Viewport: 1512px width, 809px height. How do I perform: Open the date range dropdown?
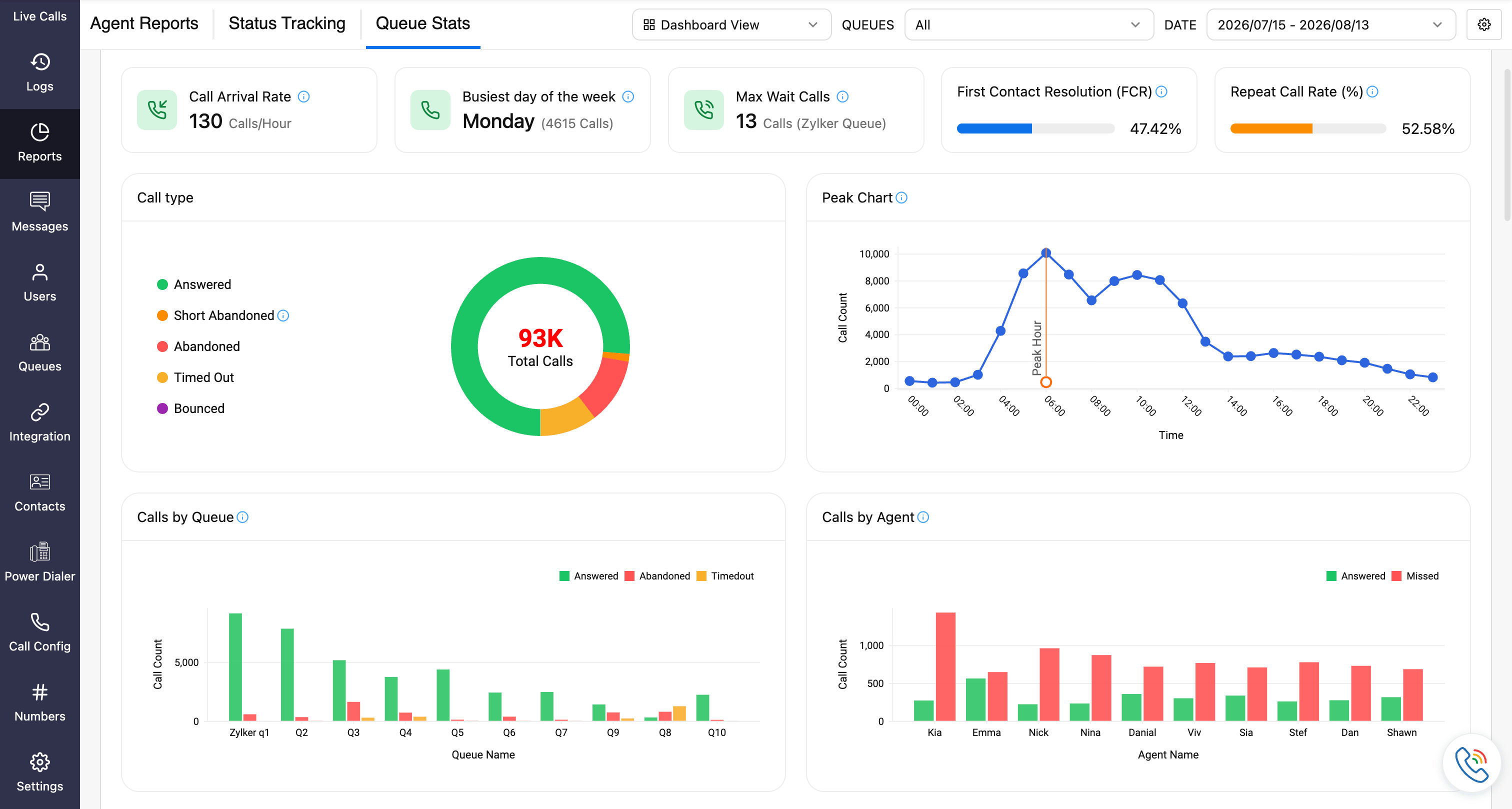(1330, 24)
